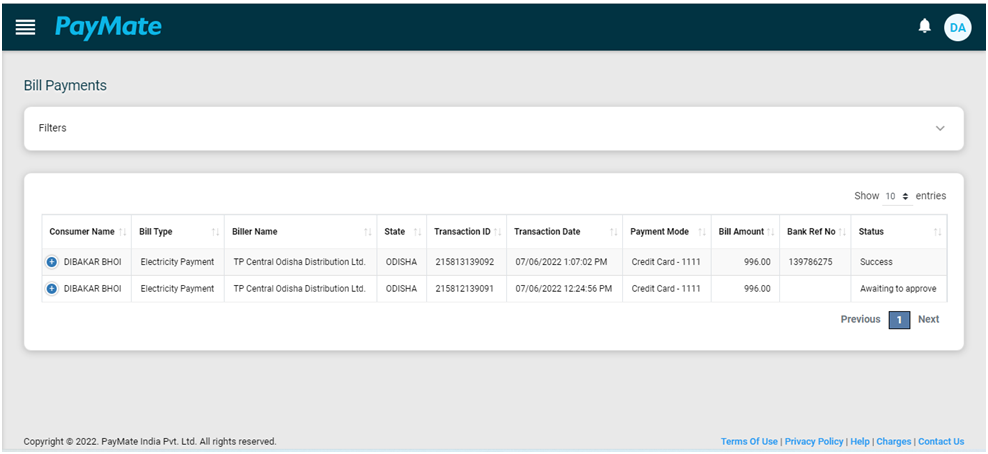This screenshot has height=454, width=988.
Task: Click DIBAKAR BHOI name in Awaiting row
Action: coord(93,289)
